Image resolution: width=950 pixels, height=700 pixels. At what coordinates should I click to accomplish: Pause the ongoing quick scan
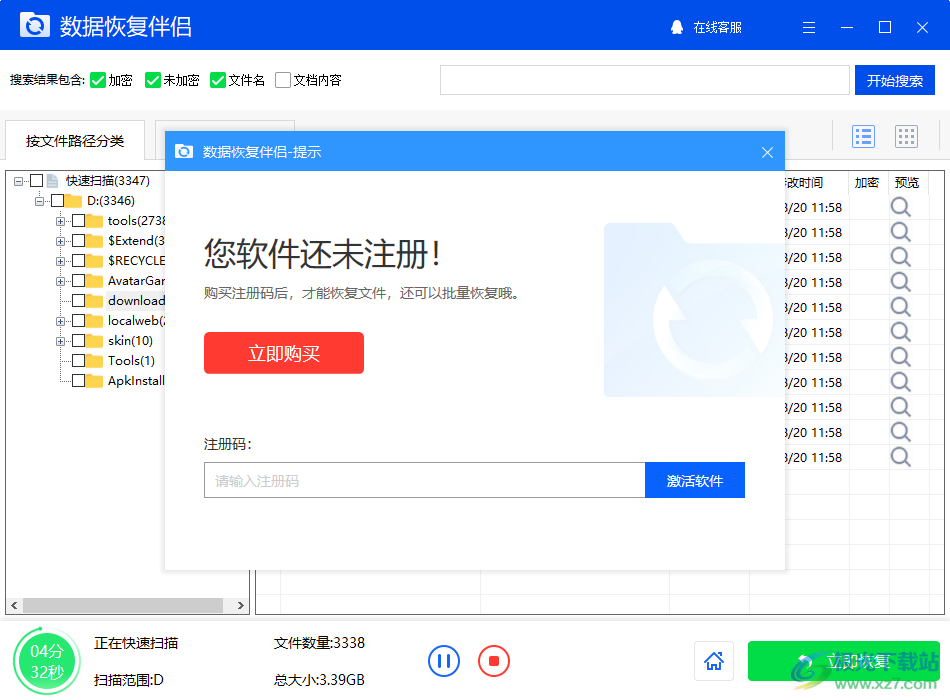click(x=444, y=661)
